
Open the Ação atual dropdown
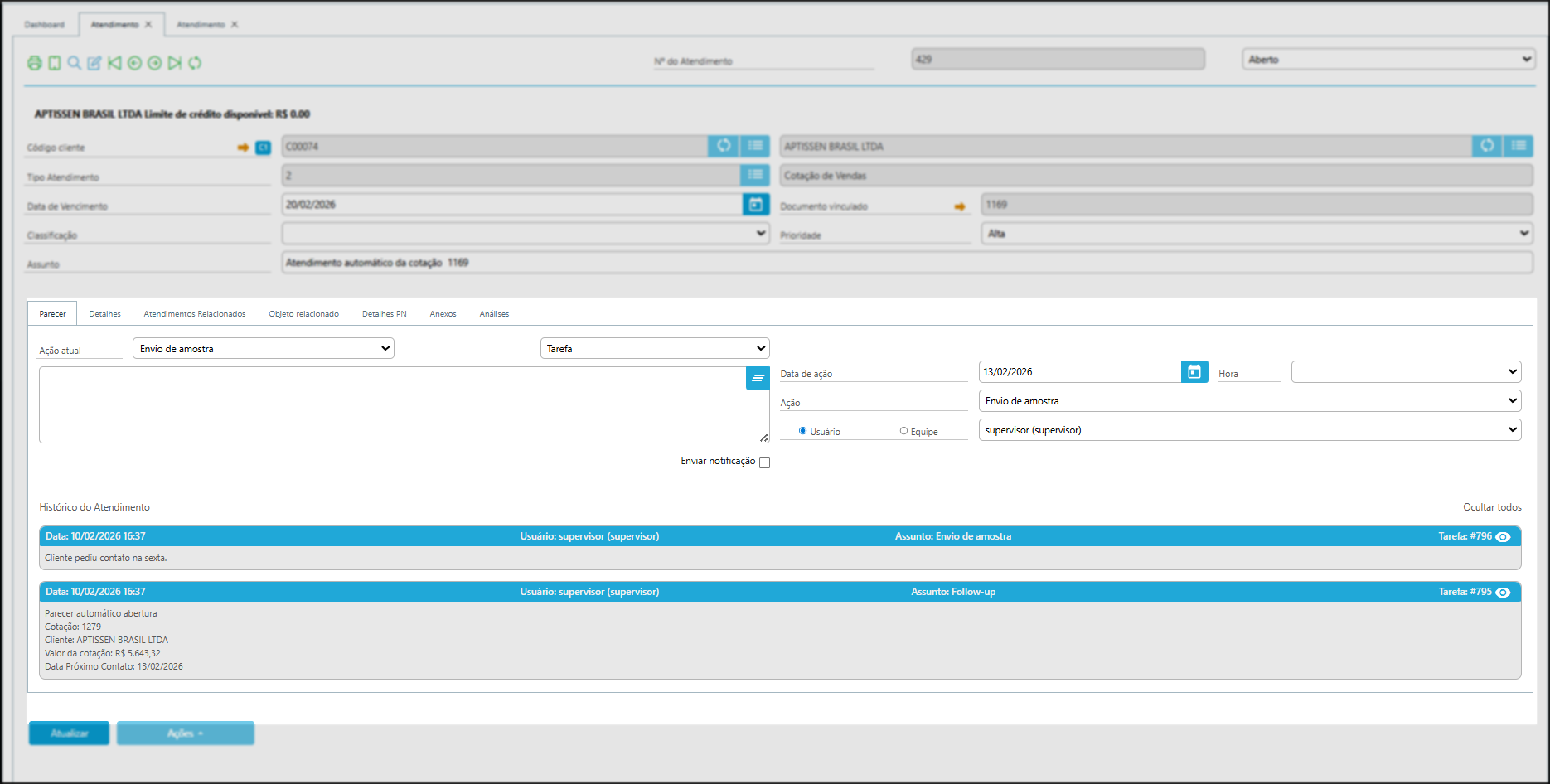click(264, 349)
